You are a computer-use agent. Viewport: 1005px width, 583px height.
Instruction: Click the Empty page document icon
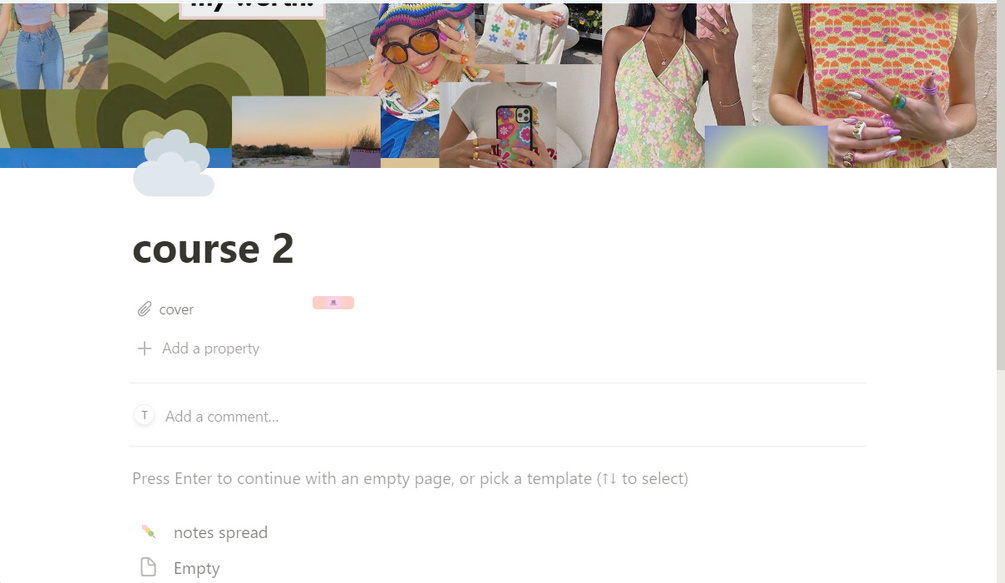point(148,567)
